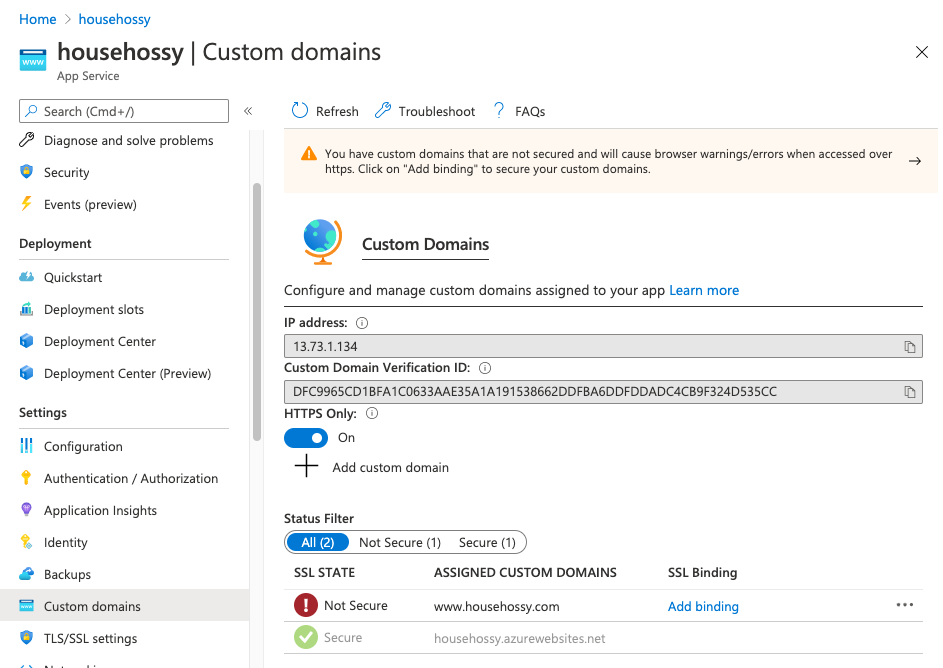The image size is (943, 668).
Task: Toggle the HTTPS Only switch off
Action: (x=306, y=438)
